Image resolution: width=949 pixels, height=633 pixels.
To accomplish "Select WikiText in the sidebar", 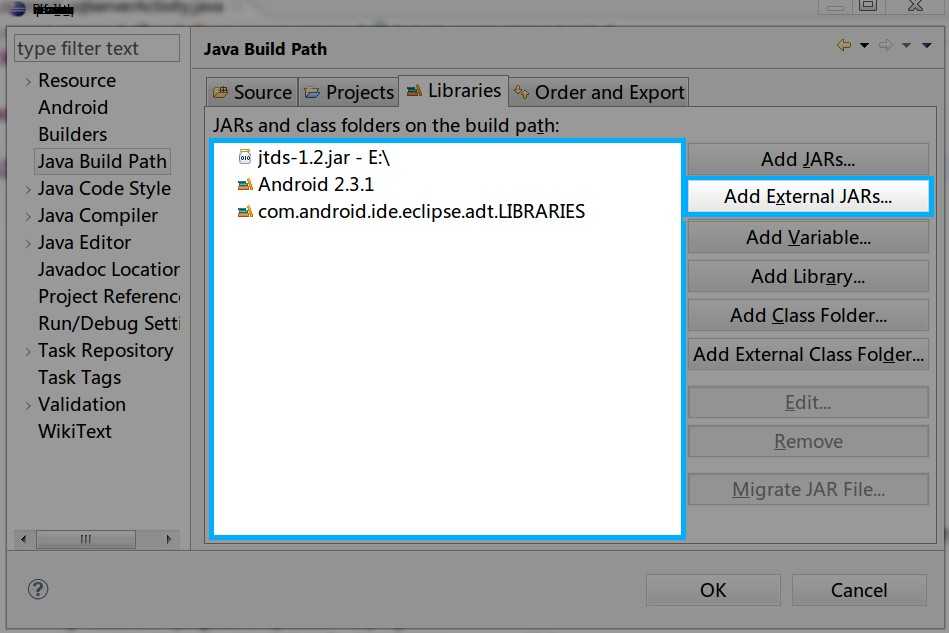I will tap(74, 431).
